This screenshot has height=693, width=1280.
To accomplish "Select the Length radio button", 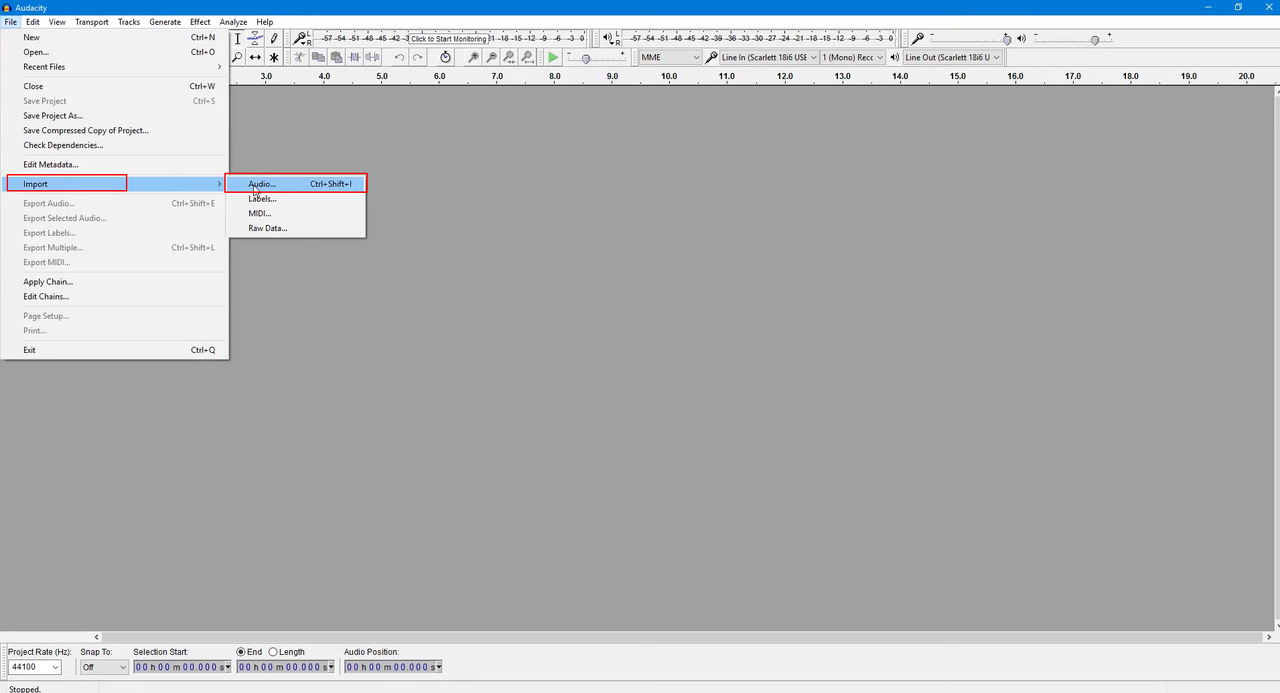I will pyautogui.click(x=273, y=652).
